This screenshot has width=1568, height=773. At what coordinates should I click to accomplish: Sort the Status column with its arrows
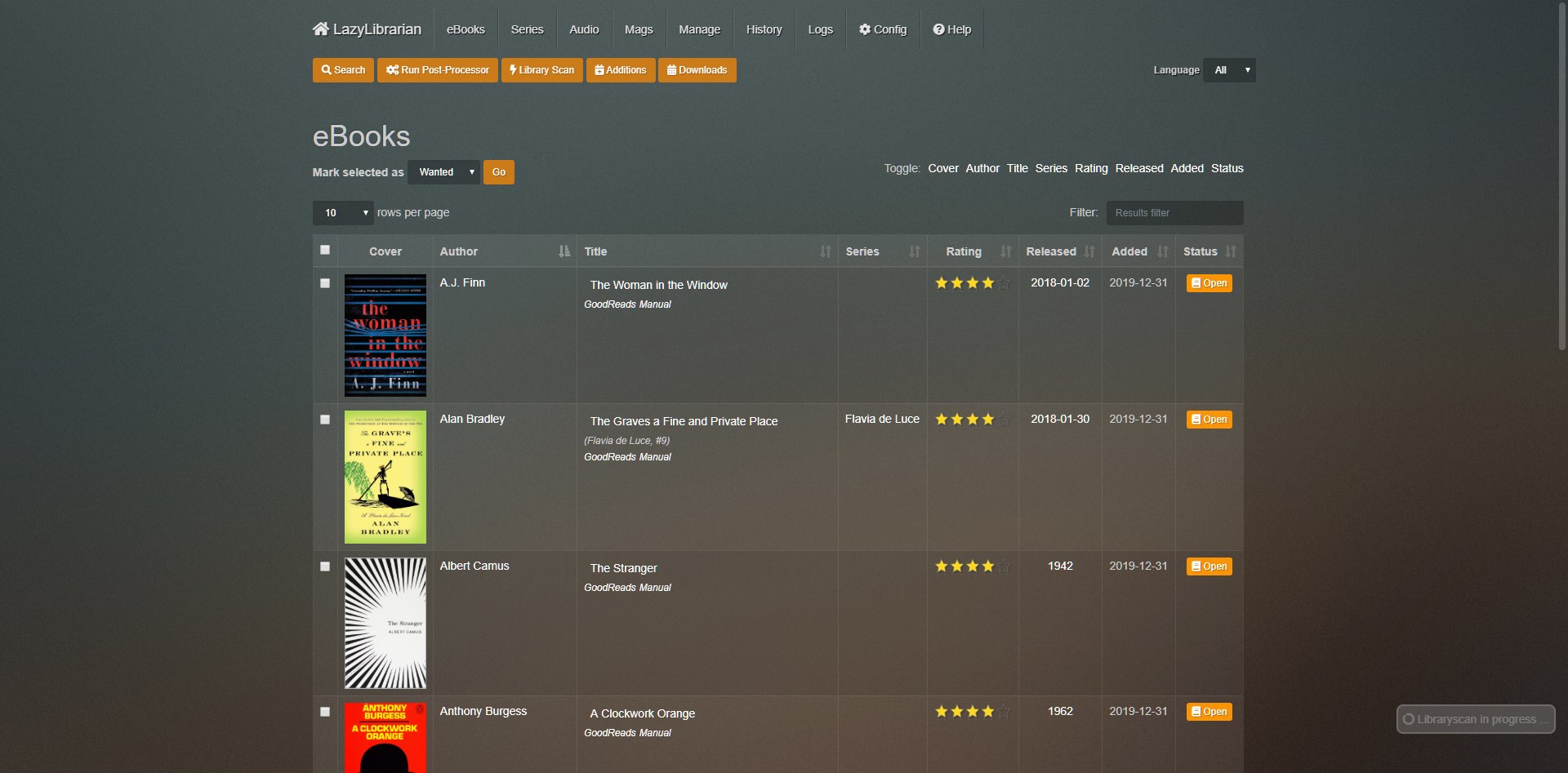tap(1230, 251)
